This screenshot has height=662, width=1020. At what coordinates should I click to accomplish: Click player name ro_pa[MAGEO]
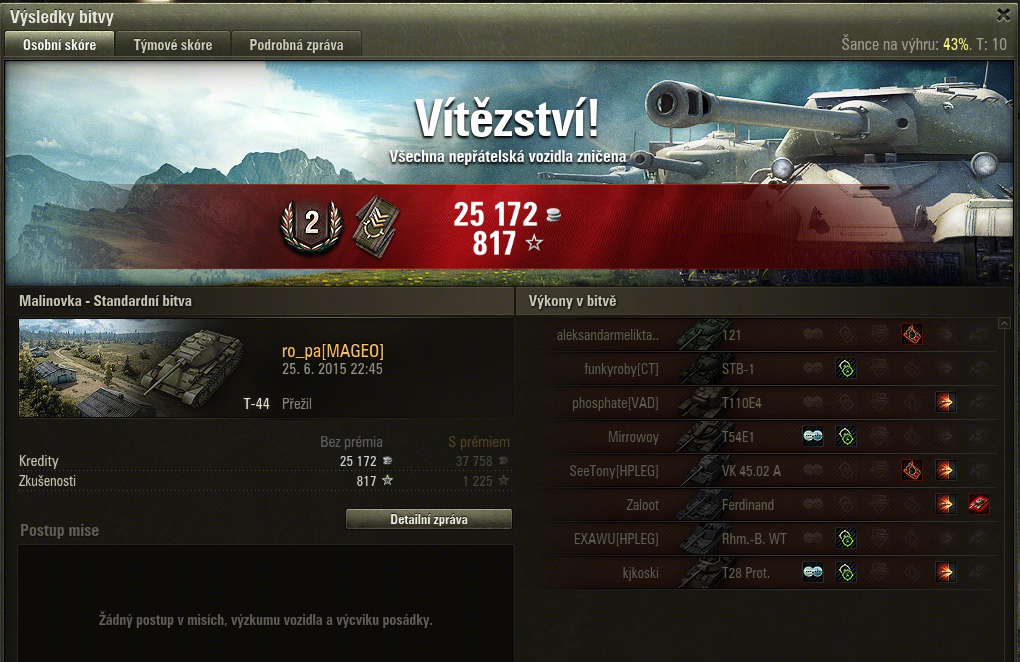click(x=332, y=351)
